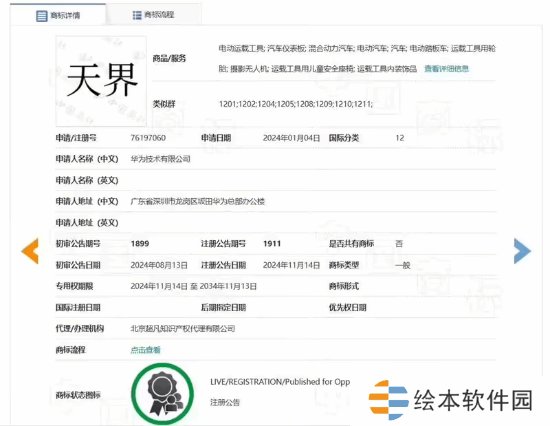Image resolution: width=550 pixels, height=426 pixels.
Task: Click the green registration status badge icon
Action: point(162,394)
